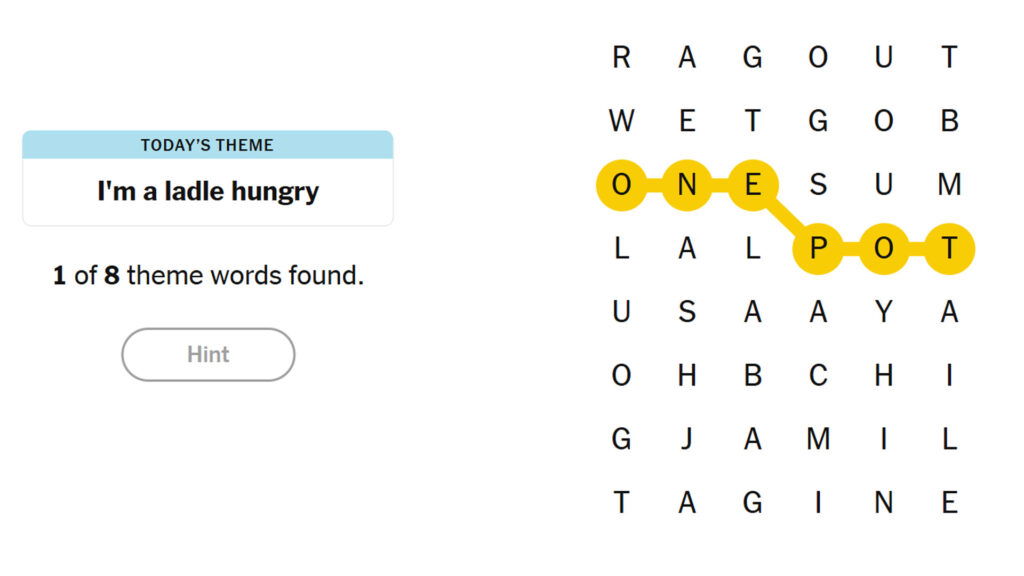Click the letter J tile

coord(687,438)
